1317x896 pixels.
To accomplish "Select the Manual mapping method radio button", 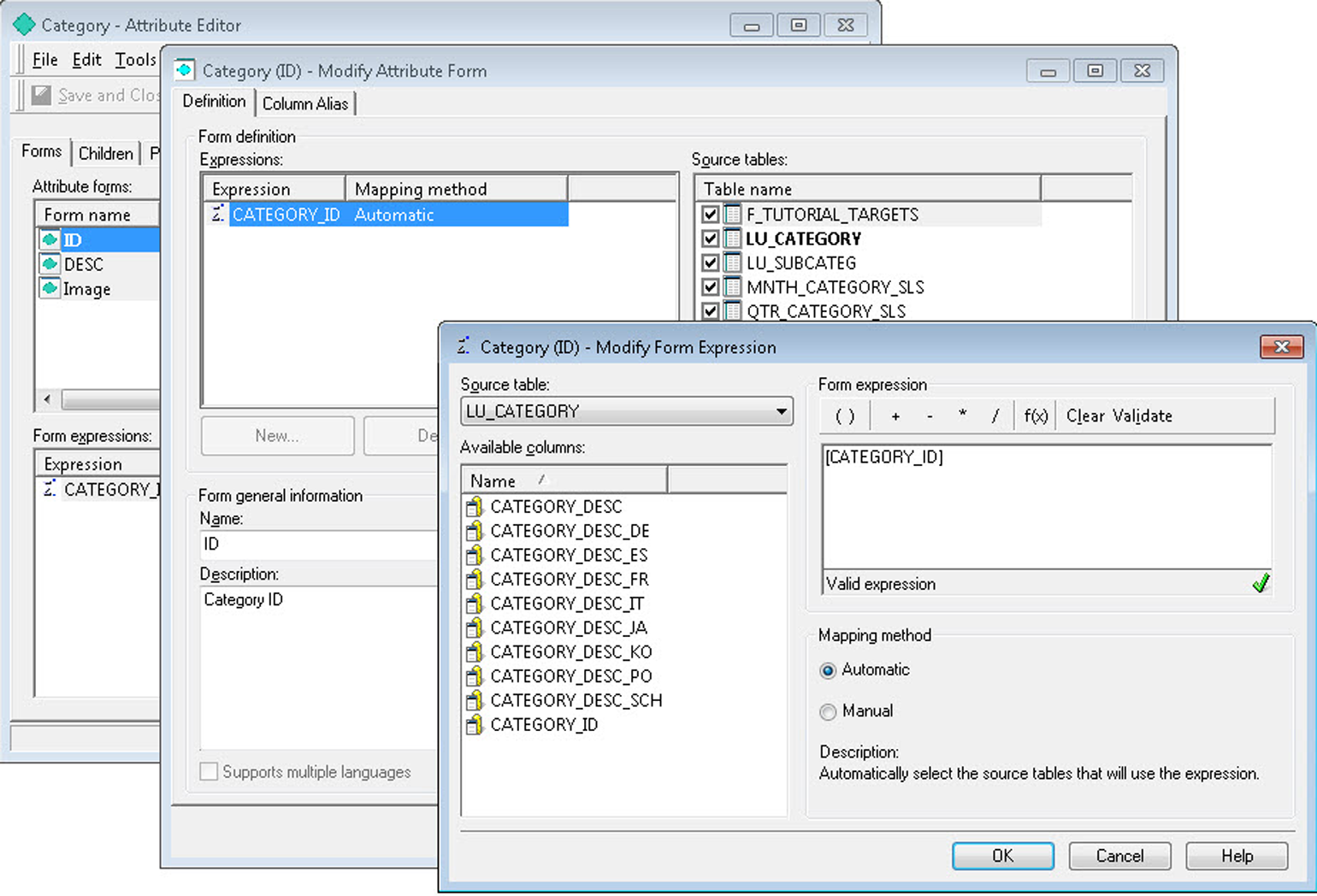I will [827, 711].
